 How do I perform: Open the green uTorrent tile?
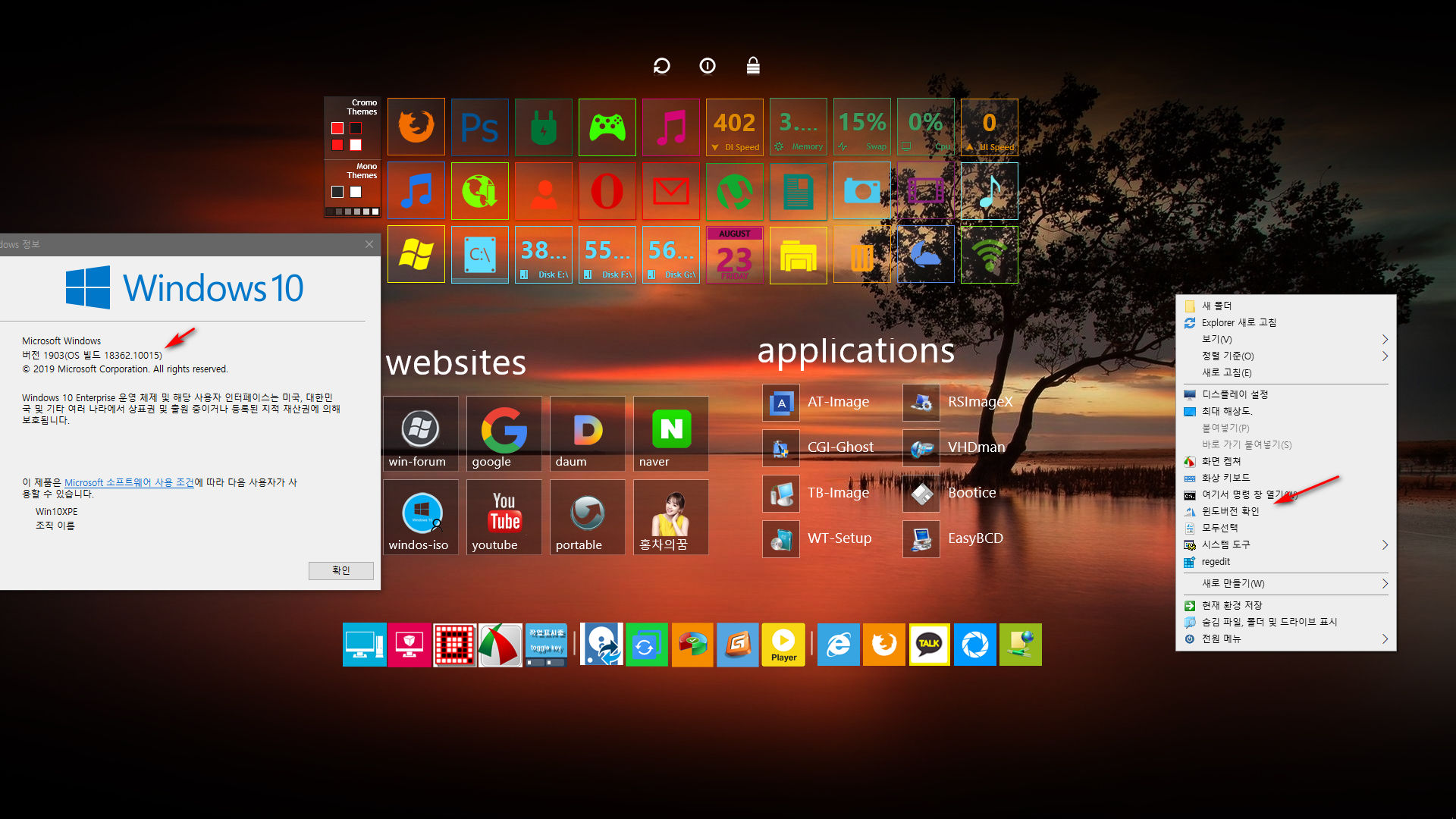coord(734,190)
